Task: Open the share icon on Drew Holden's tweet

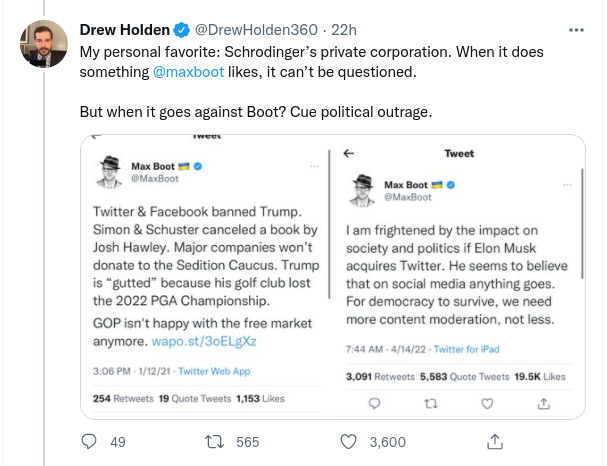Action: pos(493,441)
